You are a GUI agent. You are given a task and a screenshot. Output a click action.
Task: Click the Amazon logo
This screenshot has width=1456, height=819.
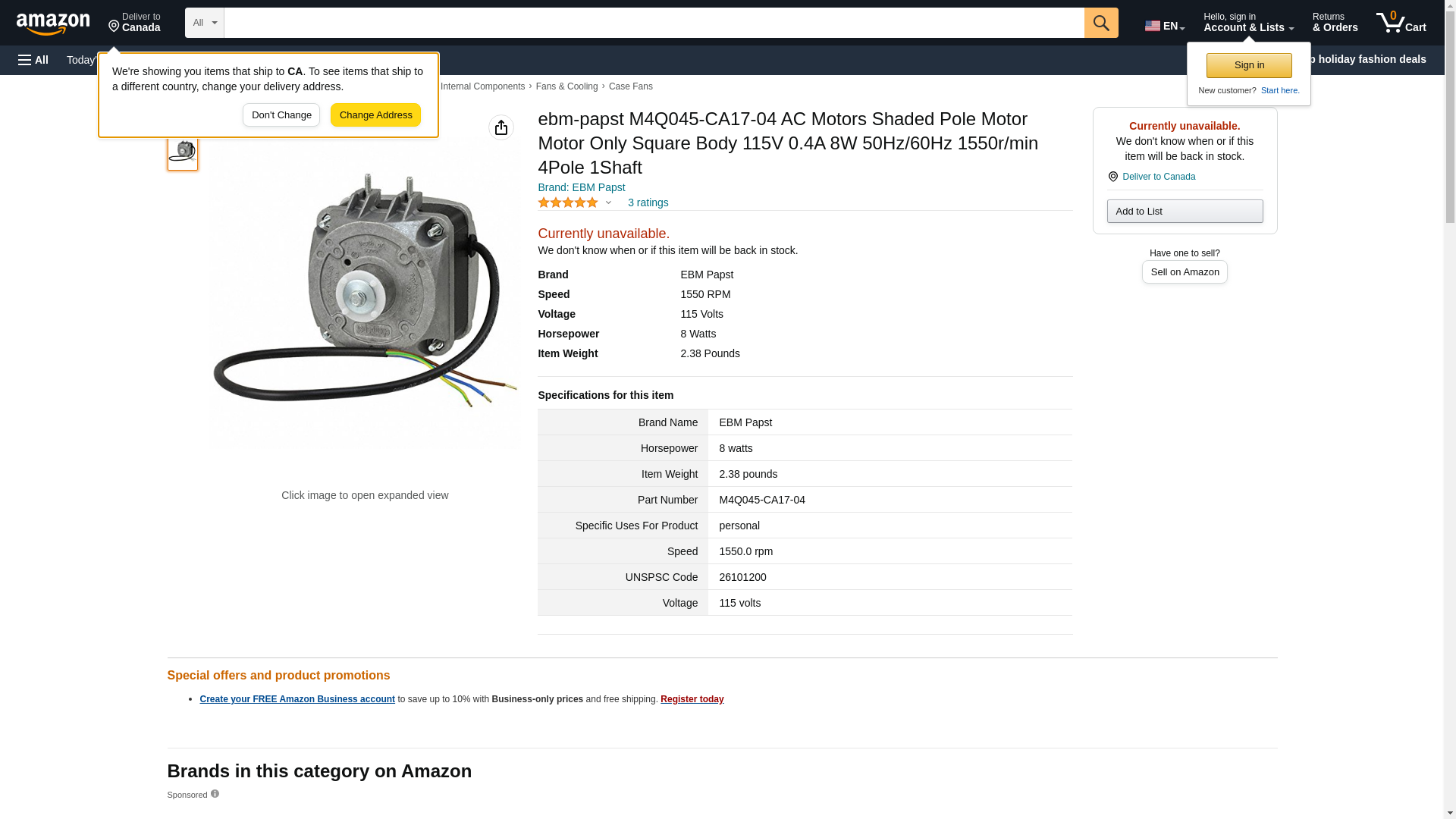(x=53, y=24)
